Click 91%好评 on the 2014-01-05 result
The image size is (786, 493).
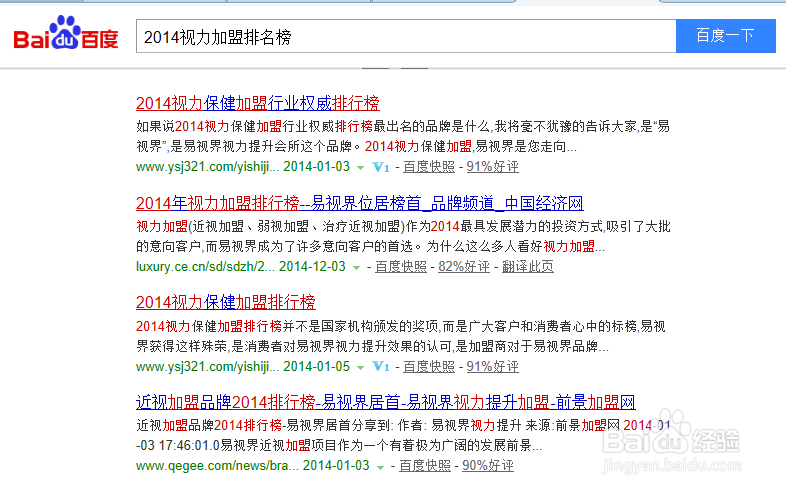click(x=492, y=366)
